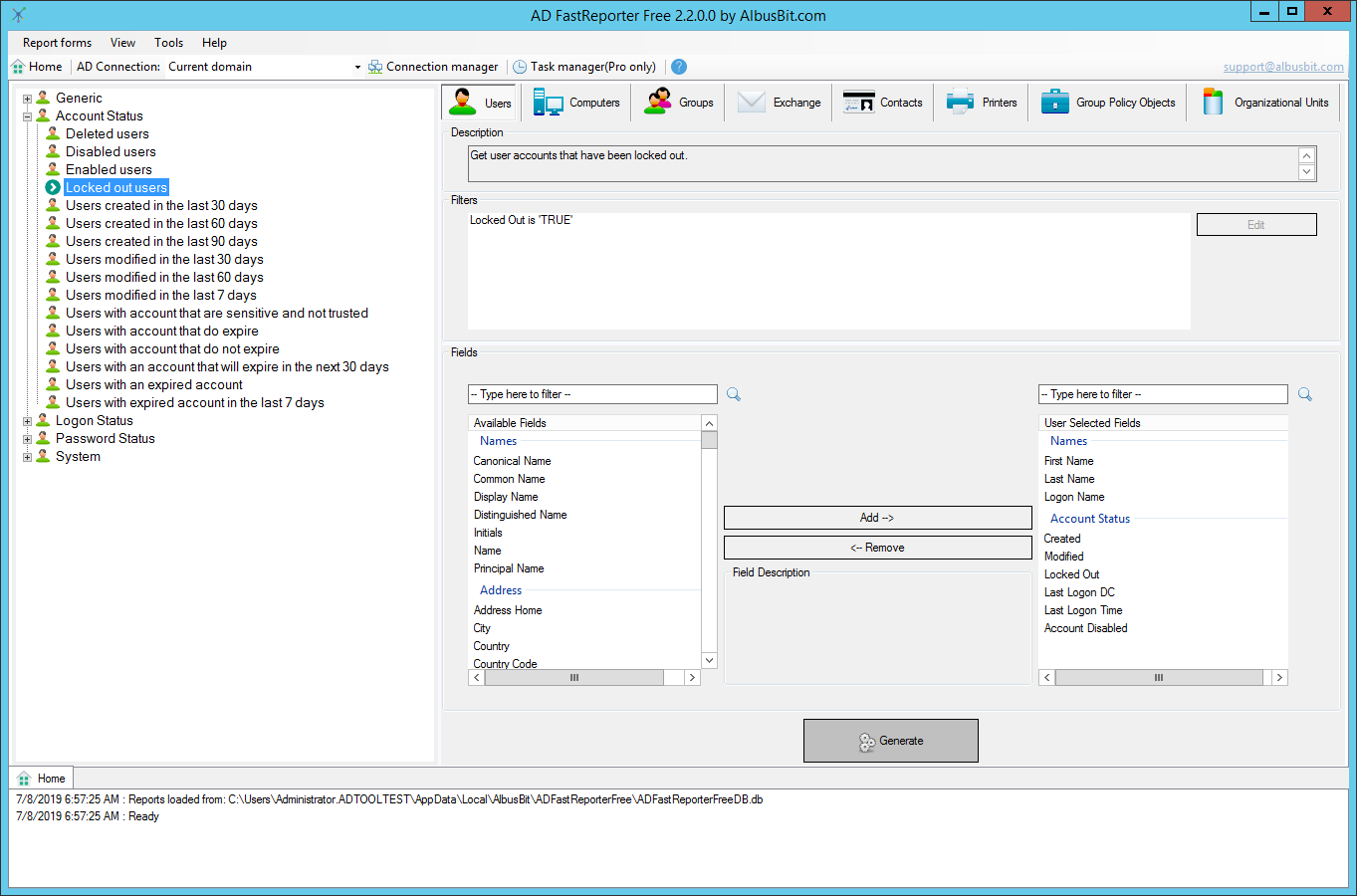Select the Home tab at bottom

coord(42,779)
